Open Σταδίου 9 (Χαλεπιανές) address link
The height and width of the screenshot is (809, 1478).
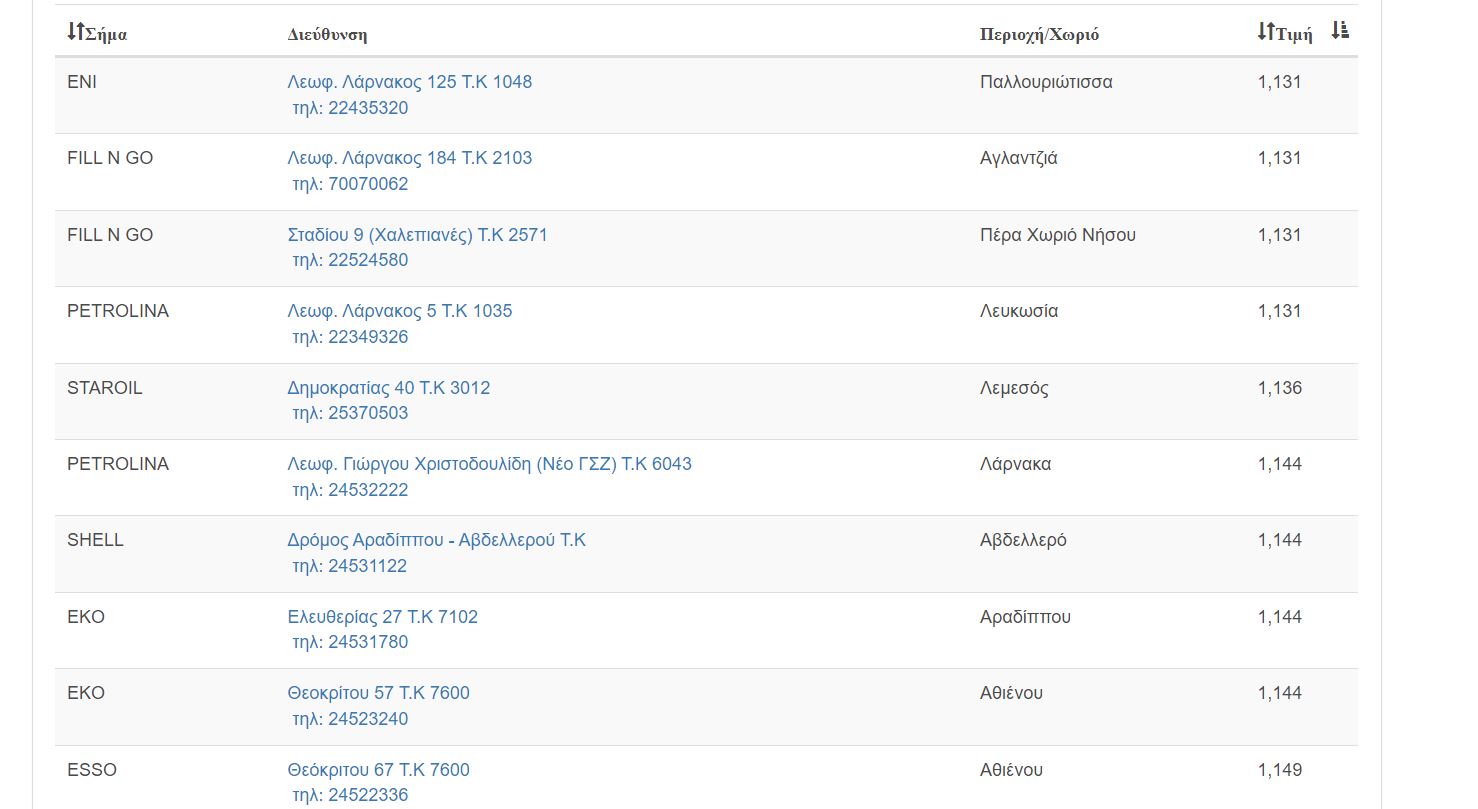(417, 235)
